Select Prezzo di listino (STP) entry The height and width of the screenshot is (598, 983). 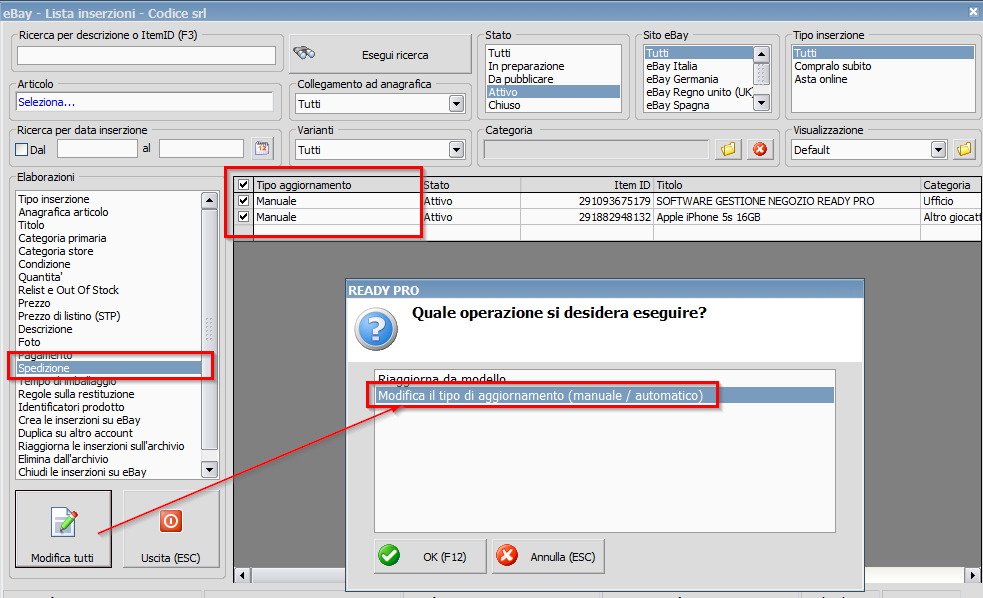[x=109, y=316]
